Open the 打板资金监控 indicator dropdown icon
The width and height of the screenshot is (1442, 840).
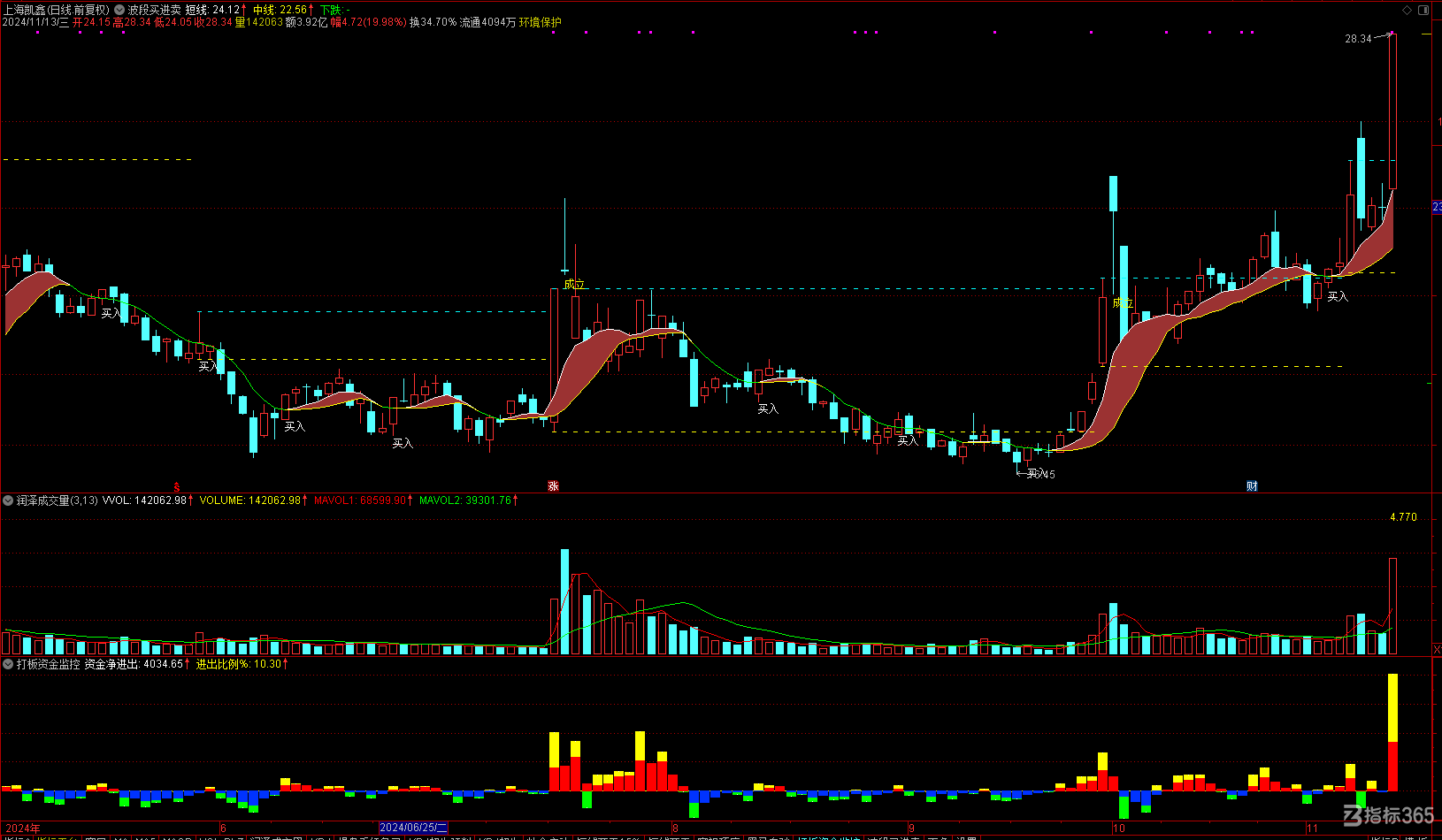point(8,664)
